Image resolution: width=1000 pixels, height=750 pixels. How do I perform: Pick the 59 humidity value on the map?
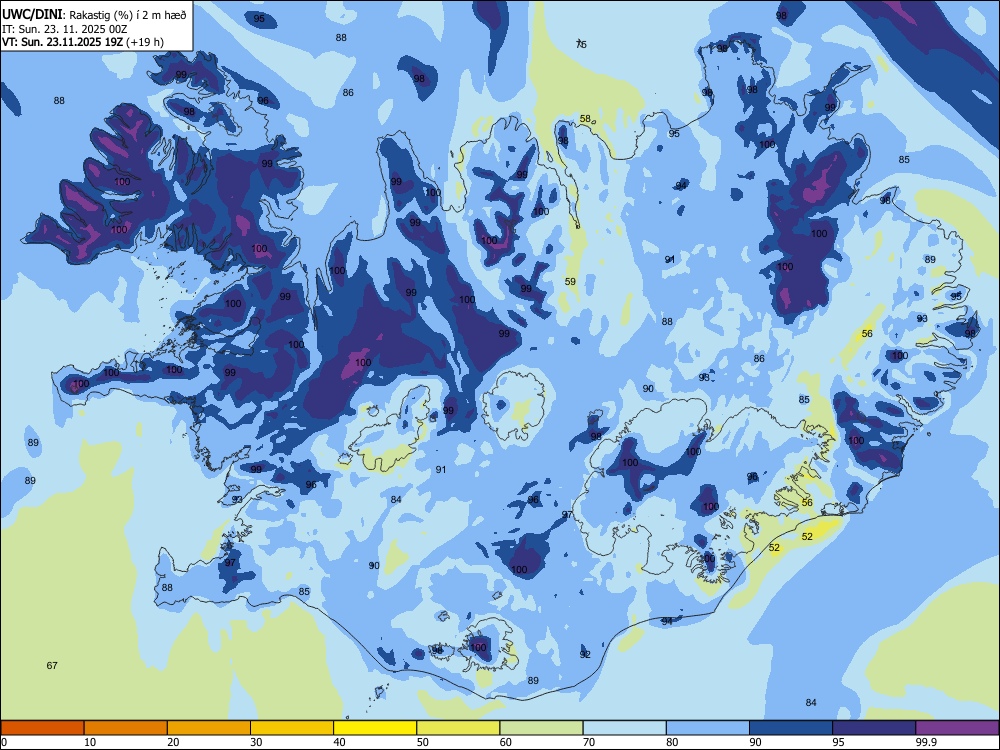point(570,281)
